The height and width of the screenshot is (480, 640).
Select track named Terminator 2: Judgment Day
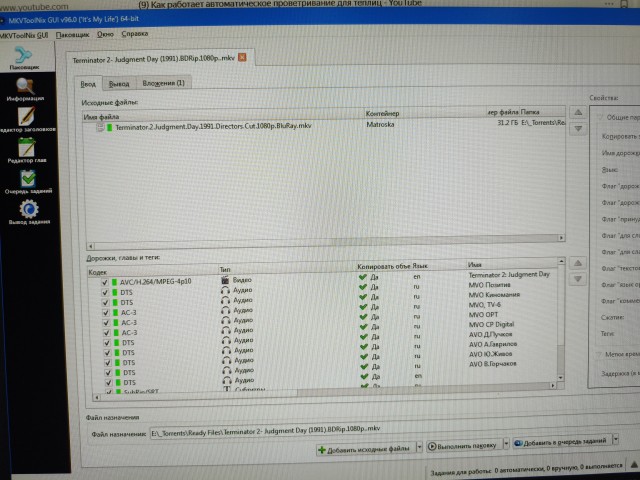pyautogui.click(x=509, y=275)
